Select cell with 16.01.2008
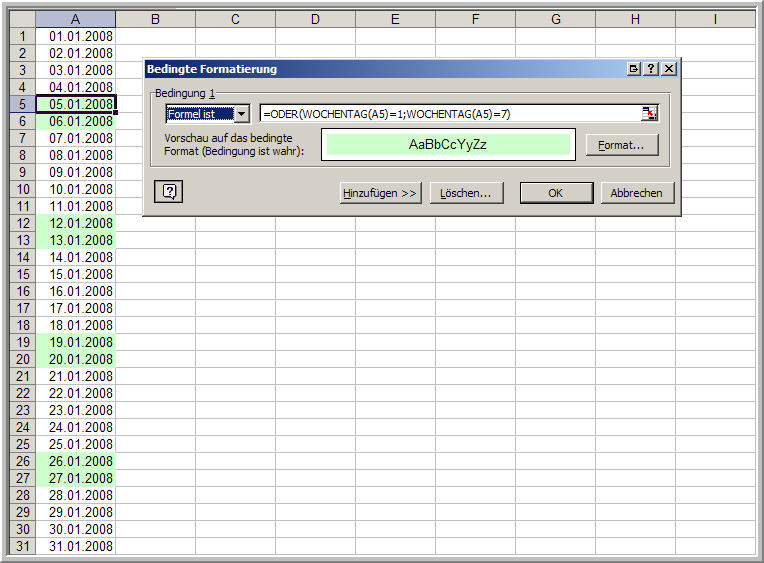764x563 pixels. [76, 291]
